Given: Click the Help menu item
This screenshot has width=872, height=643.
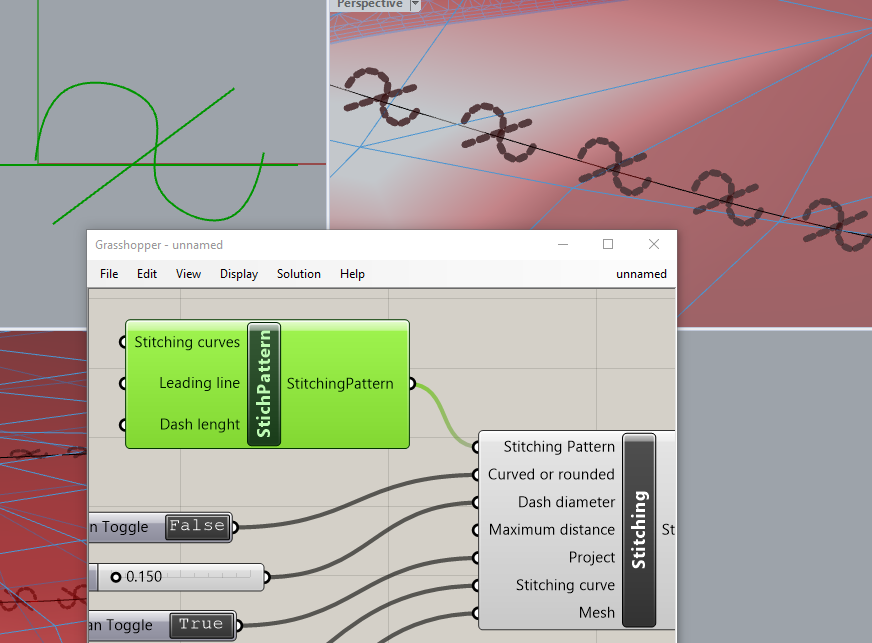Looking at the screenshot, I should [x=352, y=274].
